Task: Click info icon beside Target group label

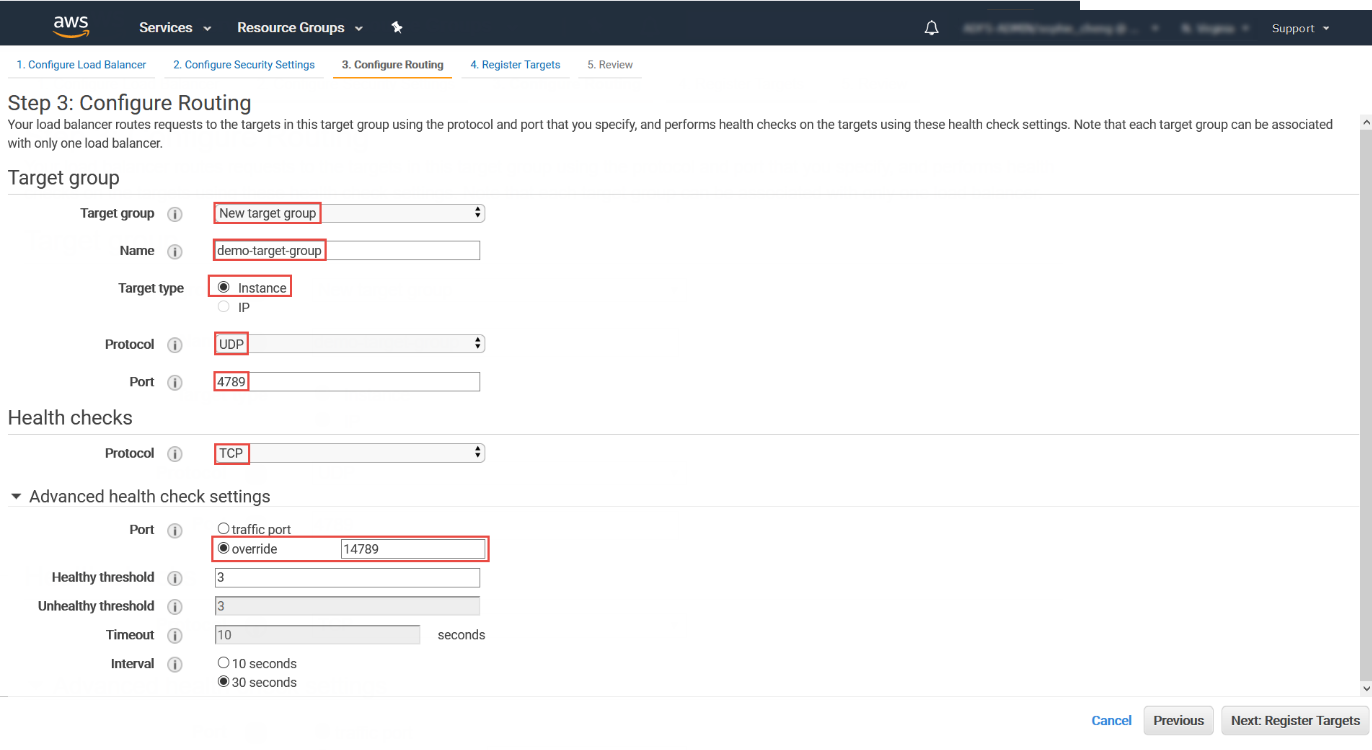Action: [175, 214]
